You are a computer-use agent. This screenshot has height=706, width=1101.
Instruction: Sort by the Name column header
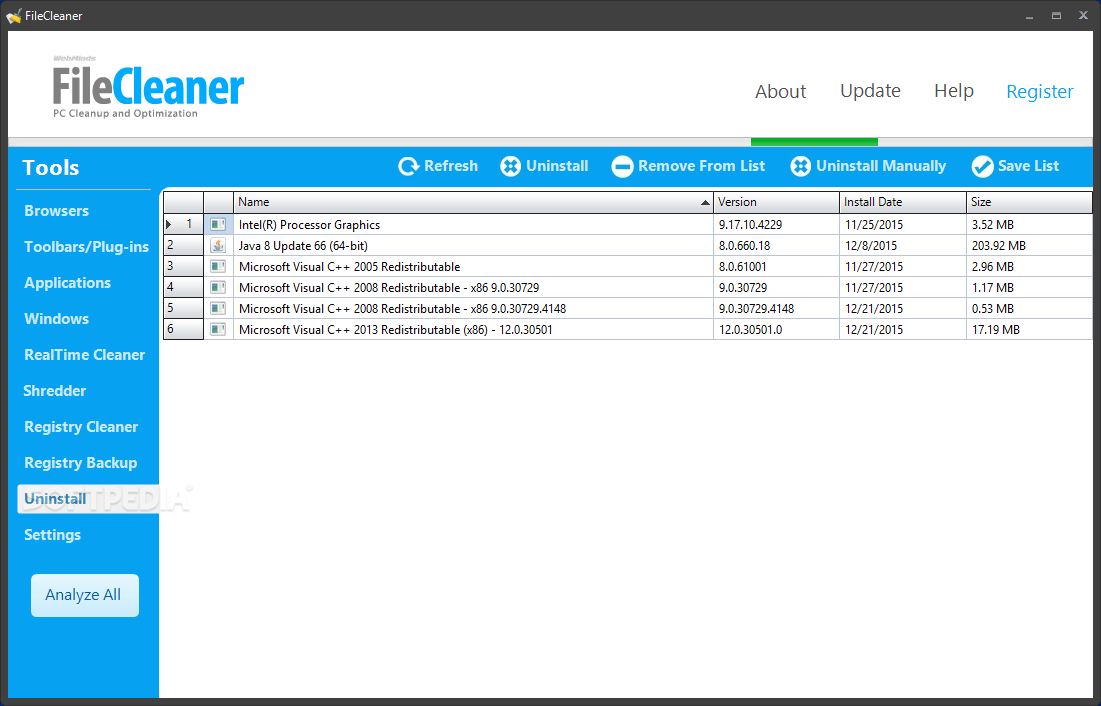(x=473, y=202)
